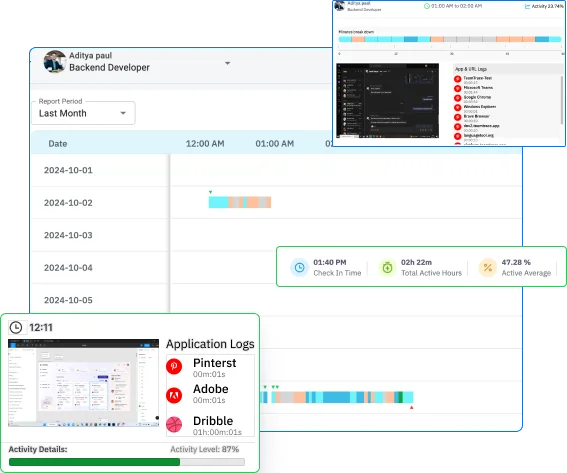Click the green clock icon beside 01:00 AM to 02:00 AM

[427, 6]
